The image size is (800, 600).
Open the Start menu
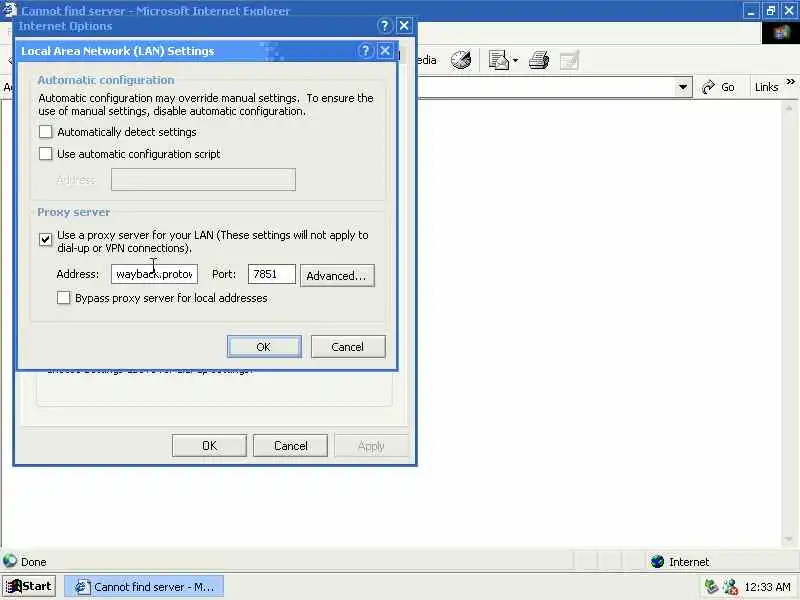(29, 586)
